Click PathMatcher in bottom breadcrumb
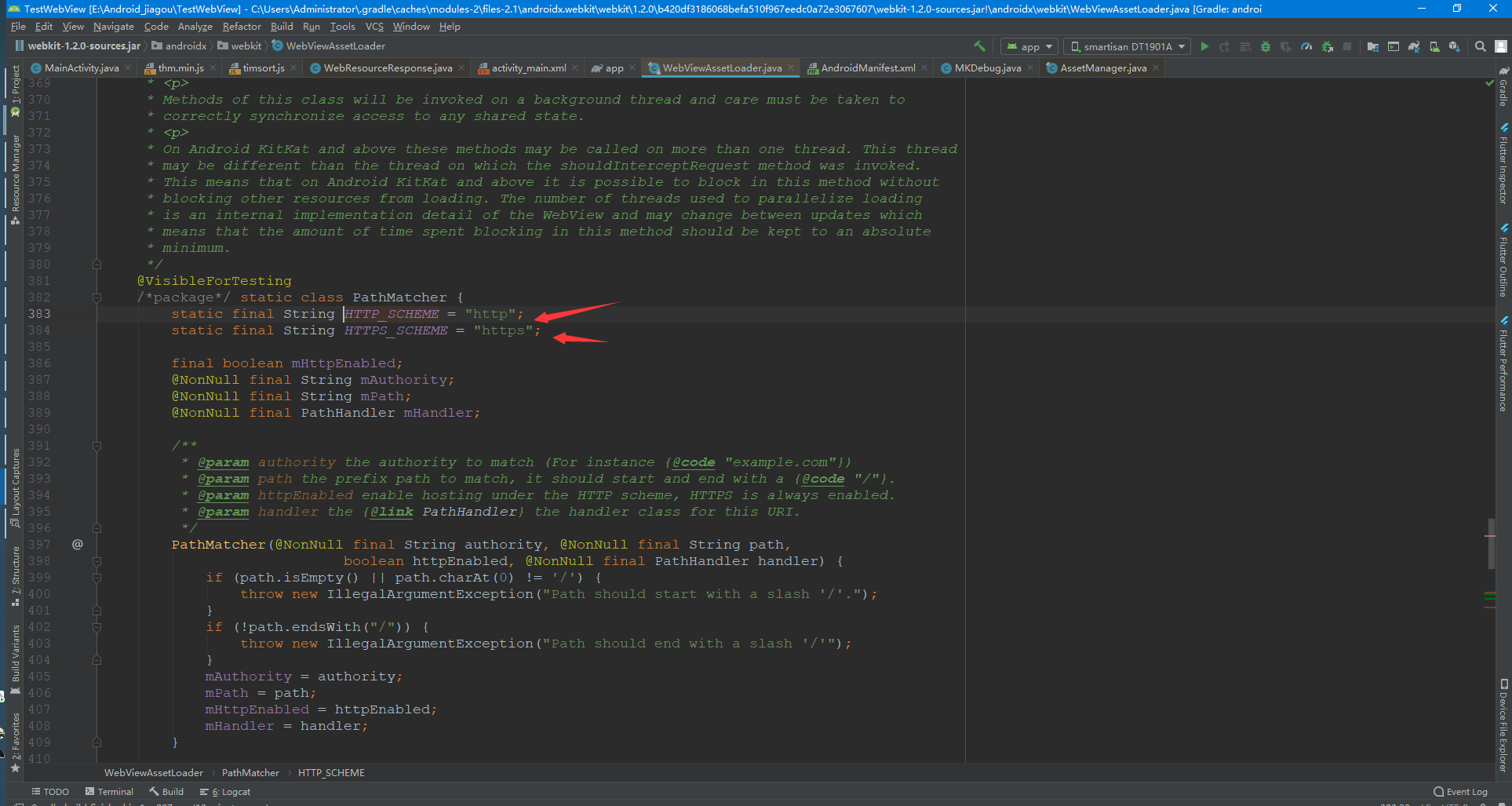Viewport: 1512px width, 806px height. point(250,773)
